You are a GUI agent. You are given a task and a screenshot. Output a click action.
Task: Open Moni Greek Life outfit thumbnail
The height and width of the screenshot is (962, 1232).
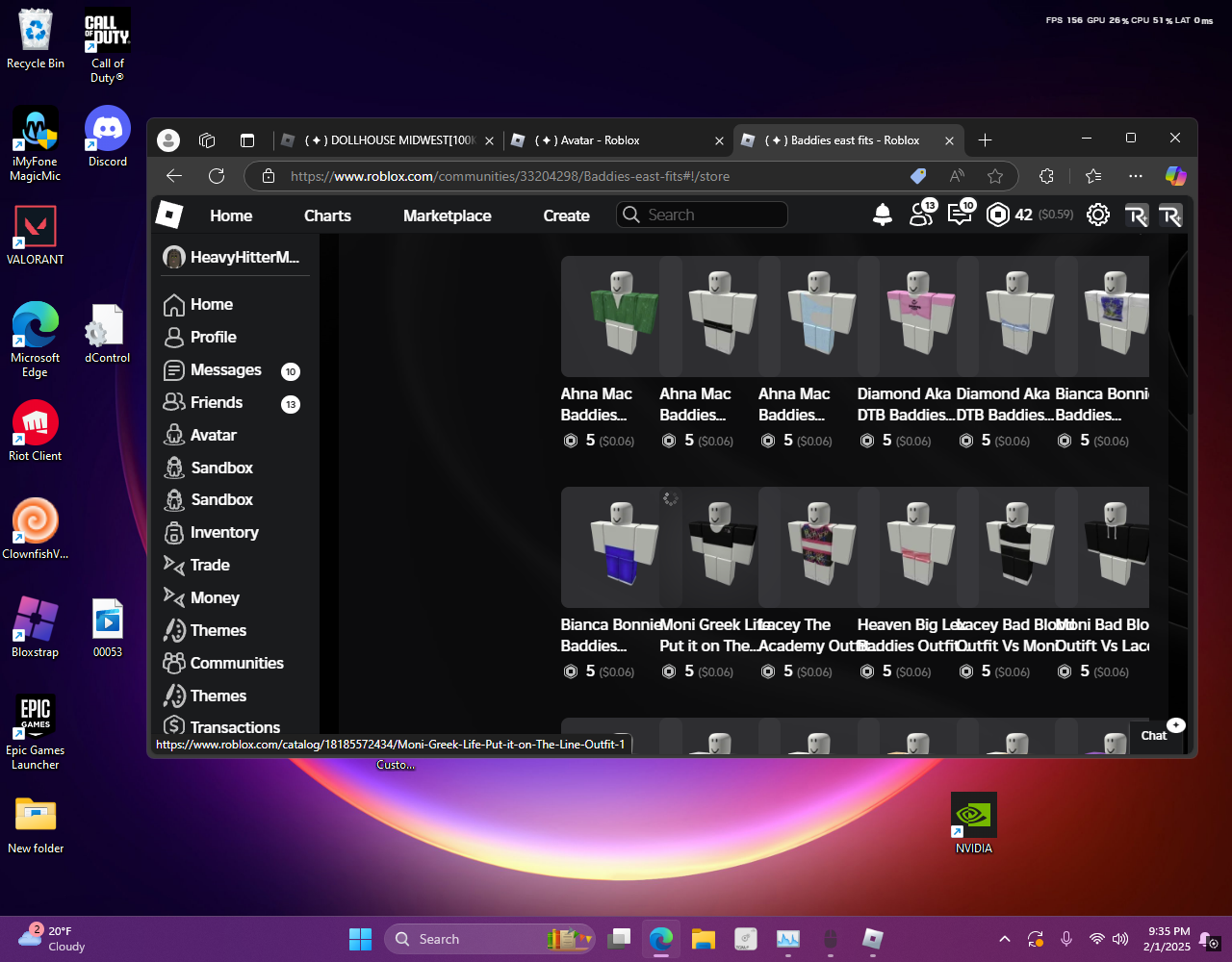pyautogui.click(x=720, y=546)
